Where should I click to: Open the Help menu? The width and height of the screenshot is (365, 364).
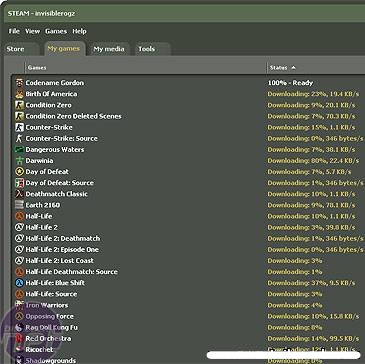tap(79, 31)
